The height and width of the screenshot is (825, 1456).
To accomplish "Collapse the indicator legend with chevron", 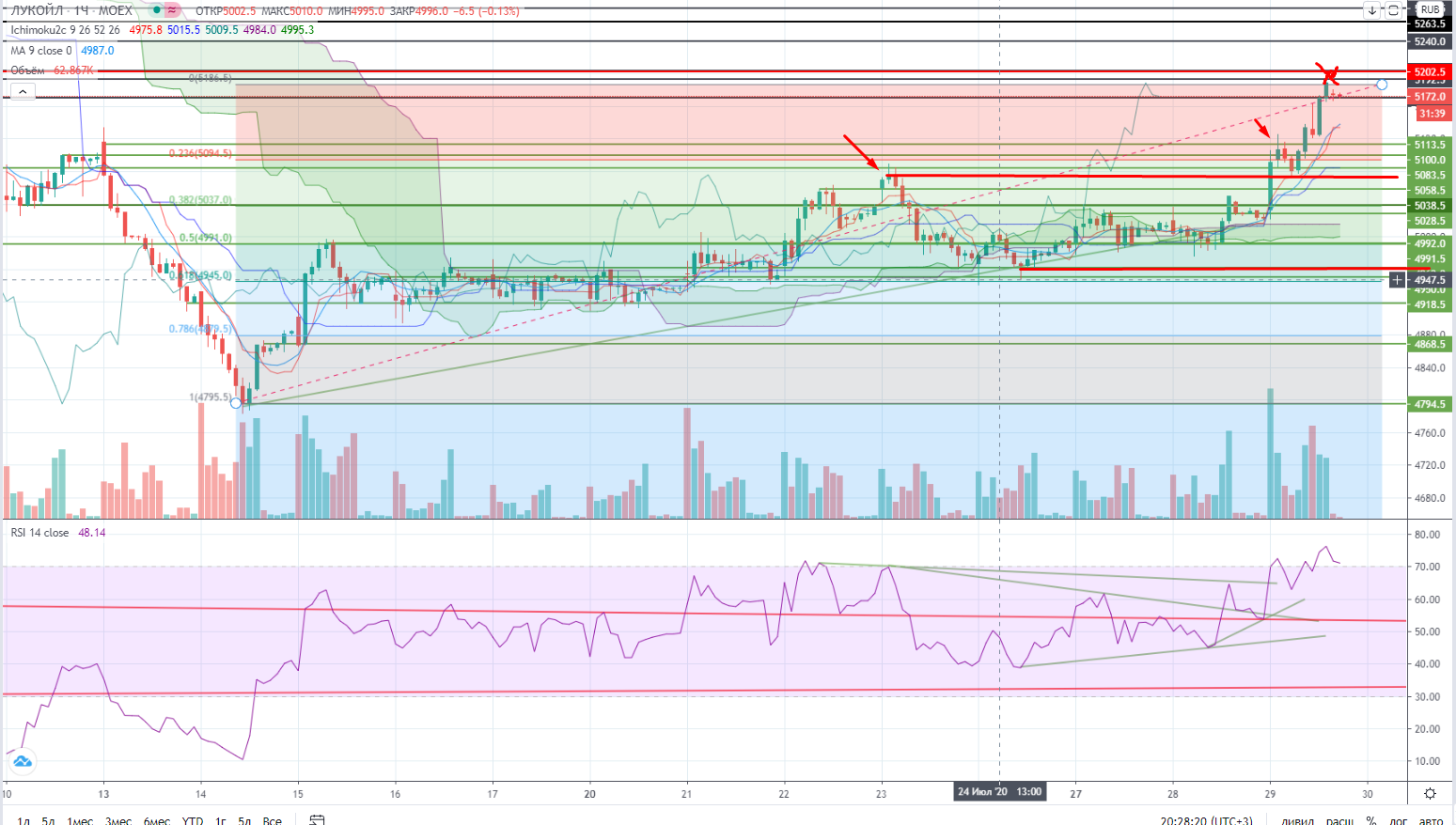I will tap(22, 91).
